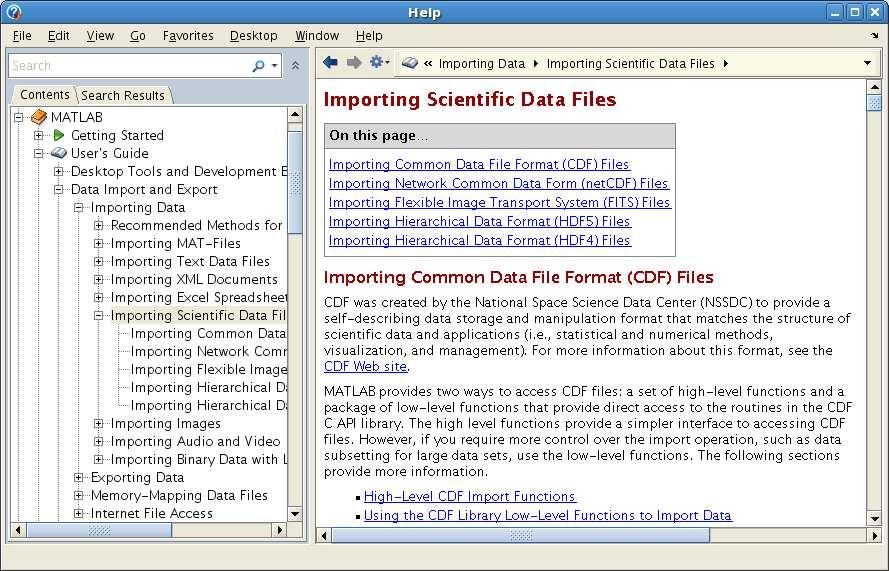The height and width of the screenshot is (571, 889).
Task: Click the back navigation arrow
Action: [330, 62]
